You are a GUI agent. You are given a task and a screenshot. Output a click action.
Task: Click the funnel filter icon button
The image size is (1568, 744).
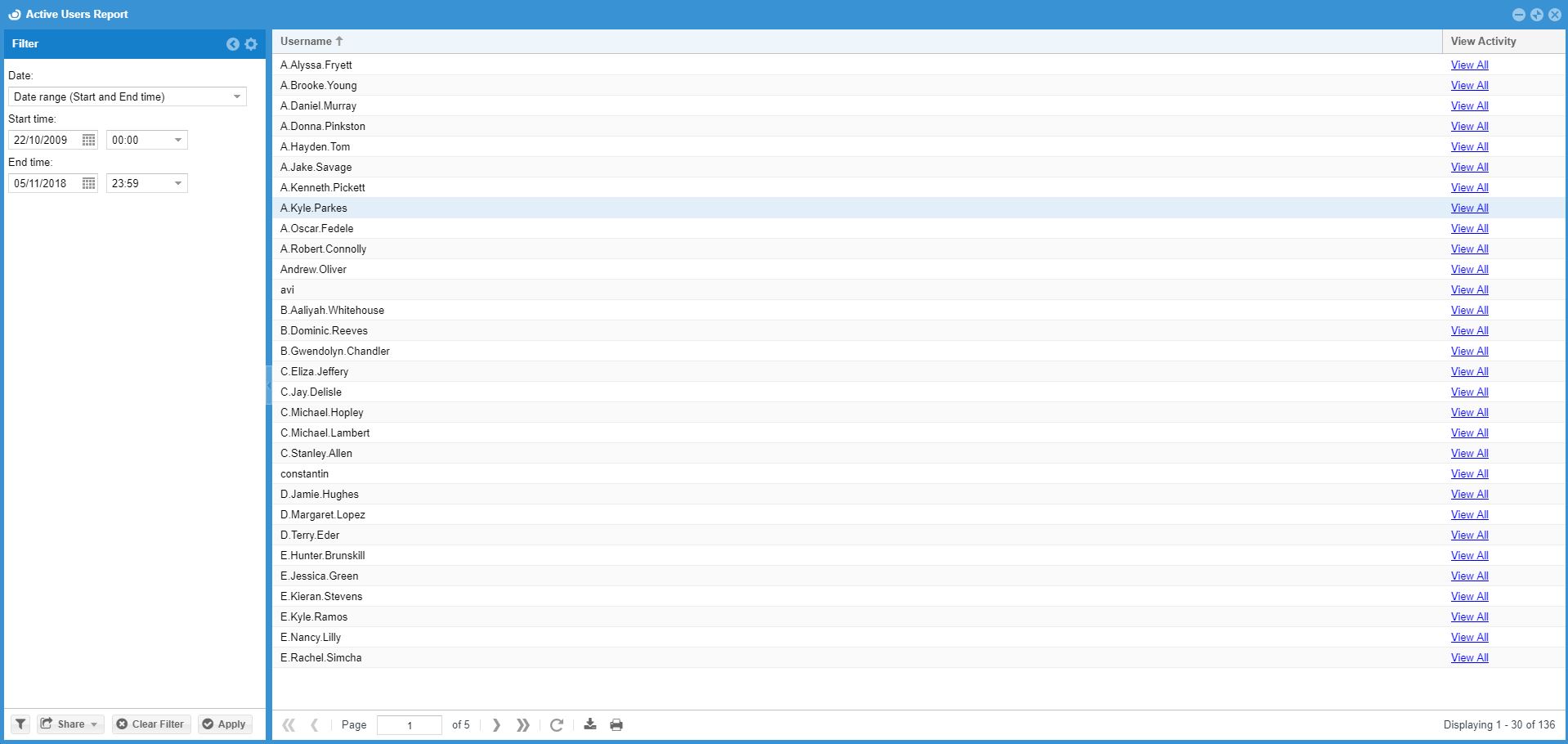coord(20,724)
